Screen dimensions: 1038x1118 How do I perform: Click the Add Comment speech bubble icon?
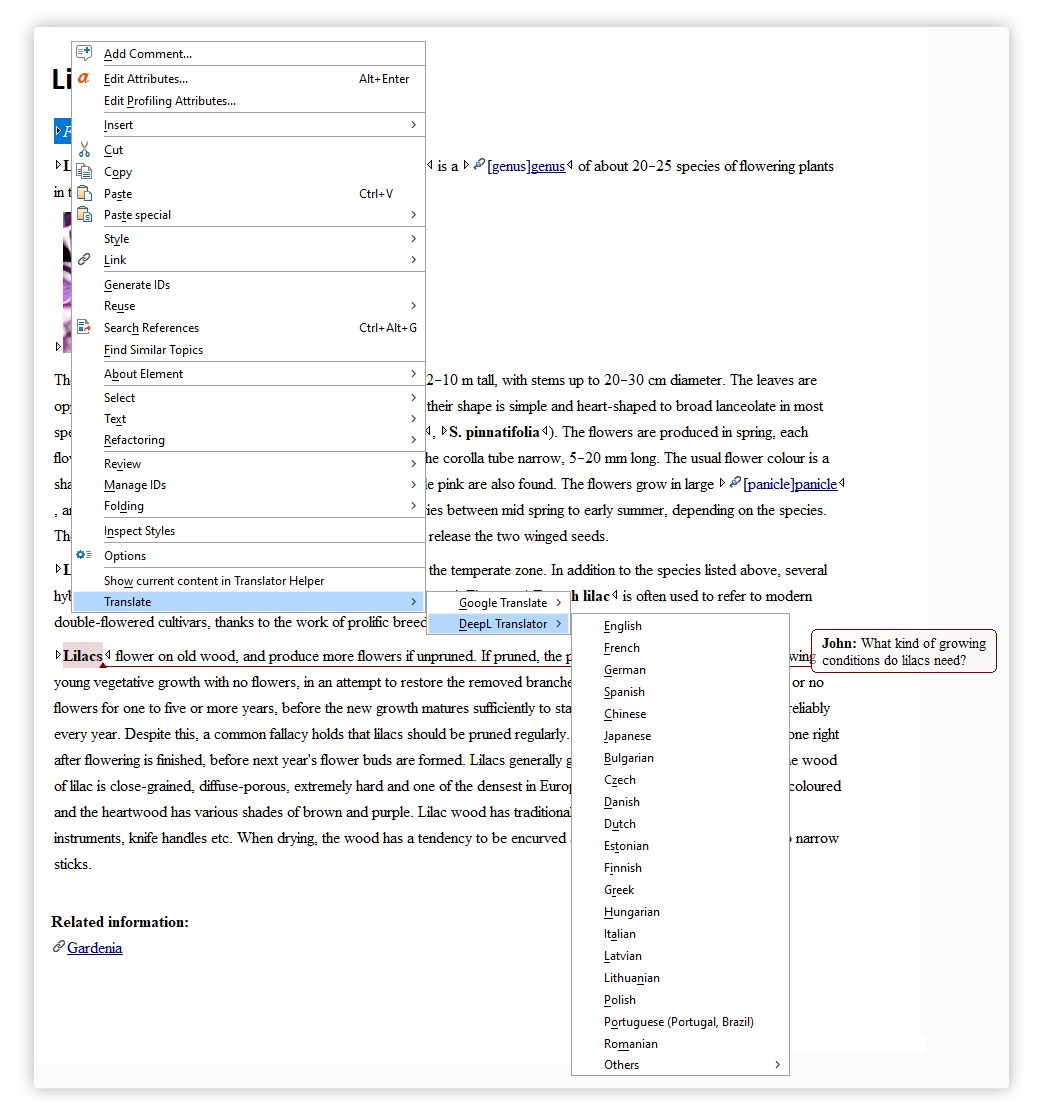84,53
